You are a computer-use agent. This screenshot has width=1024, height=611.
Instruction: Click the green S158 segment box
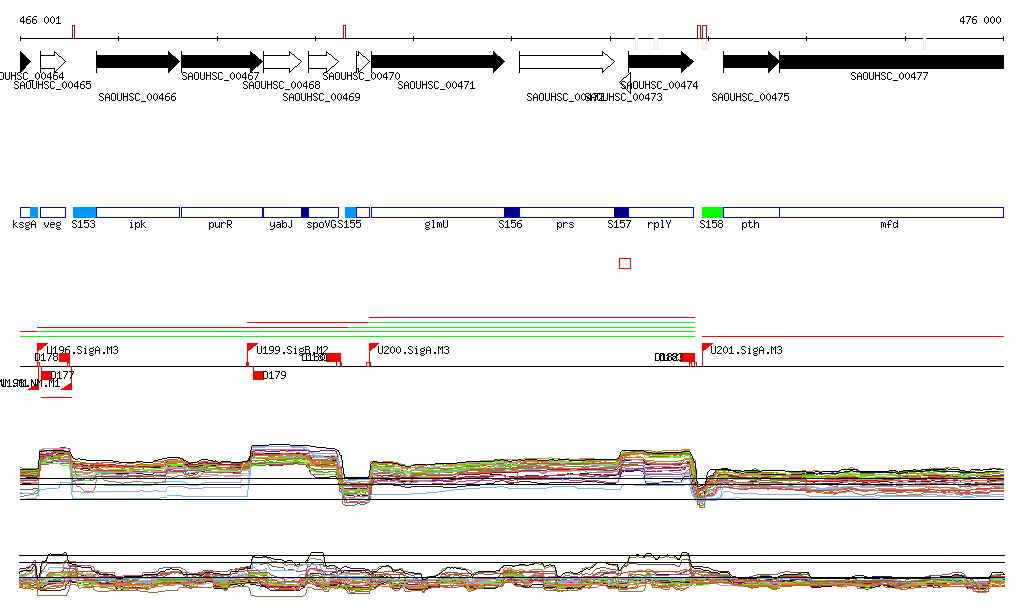pyautogui.click(x=712, y=213)
